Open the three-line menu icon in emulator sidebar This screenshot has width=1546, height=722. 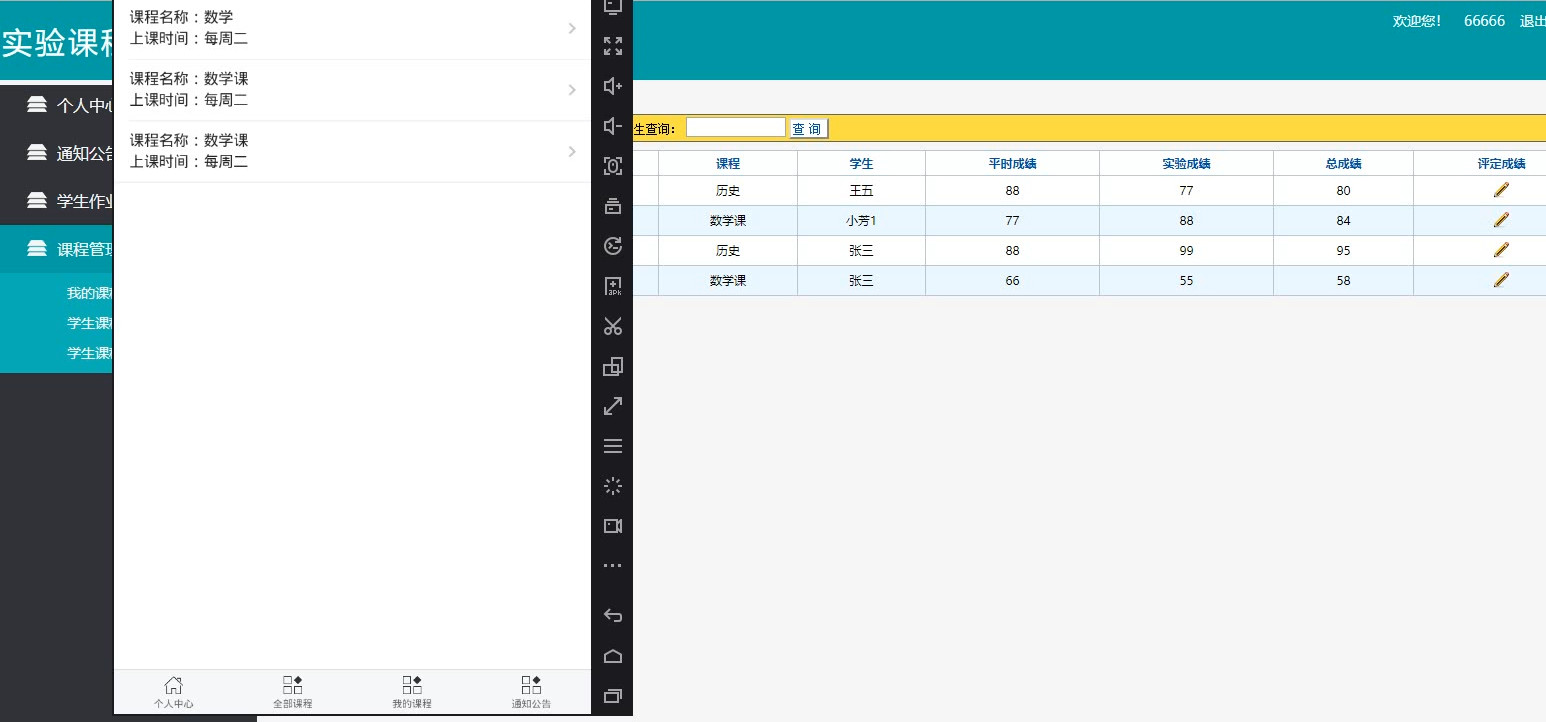tap(613, 446)
